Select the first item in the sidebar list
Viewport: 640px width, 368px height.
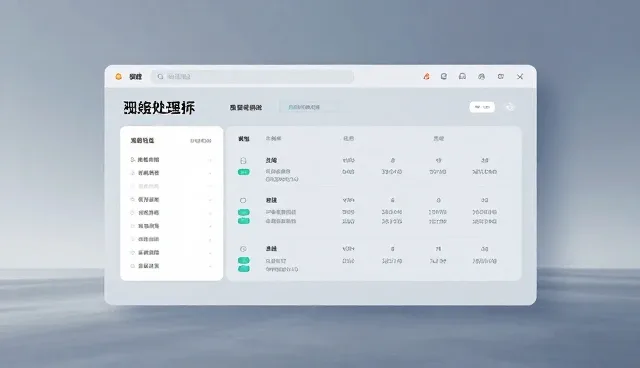click(x=171, y=160)
